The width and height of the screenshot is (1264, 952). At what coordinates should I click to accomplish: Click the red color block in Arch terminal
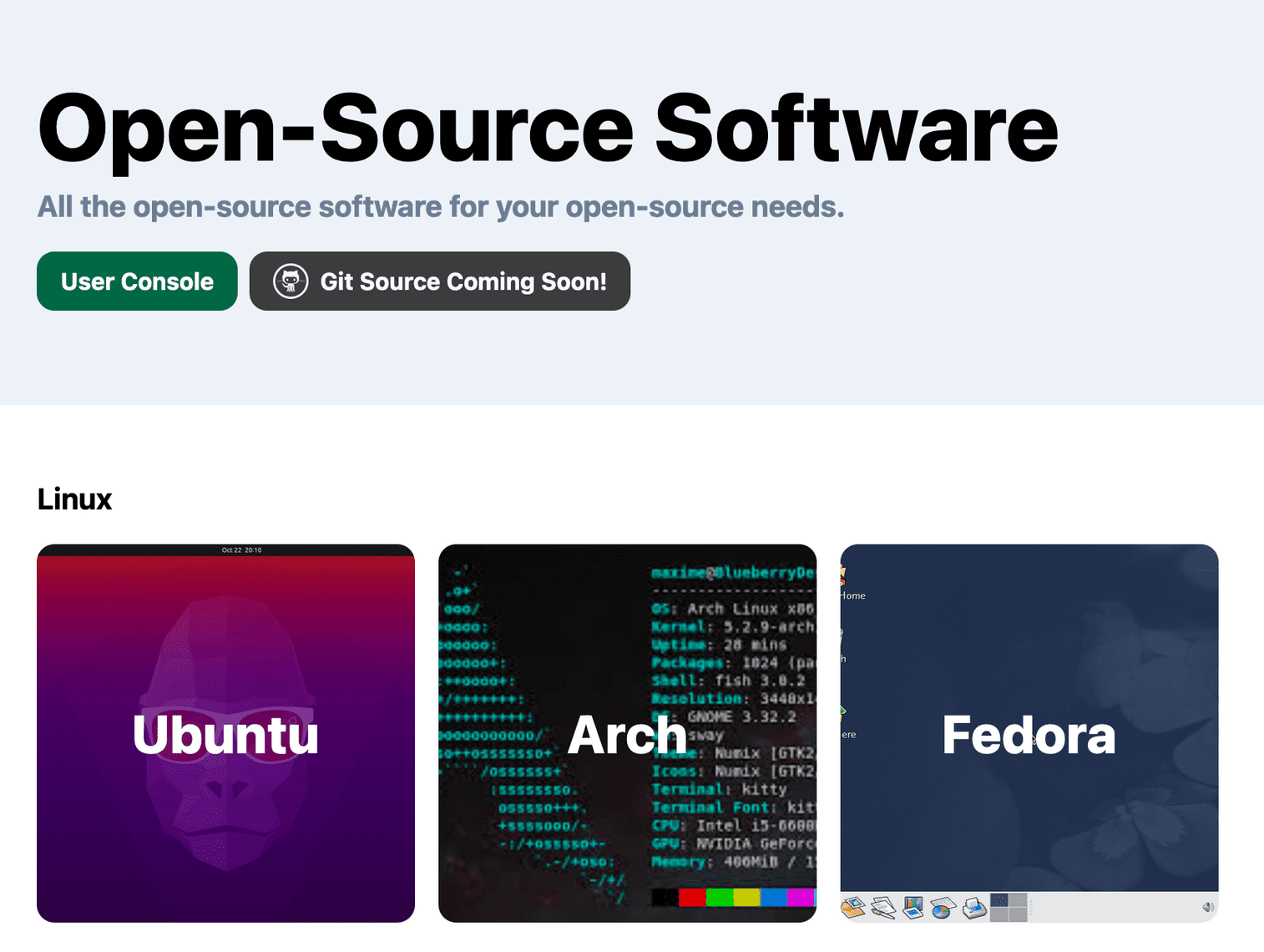pos(692,898)
